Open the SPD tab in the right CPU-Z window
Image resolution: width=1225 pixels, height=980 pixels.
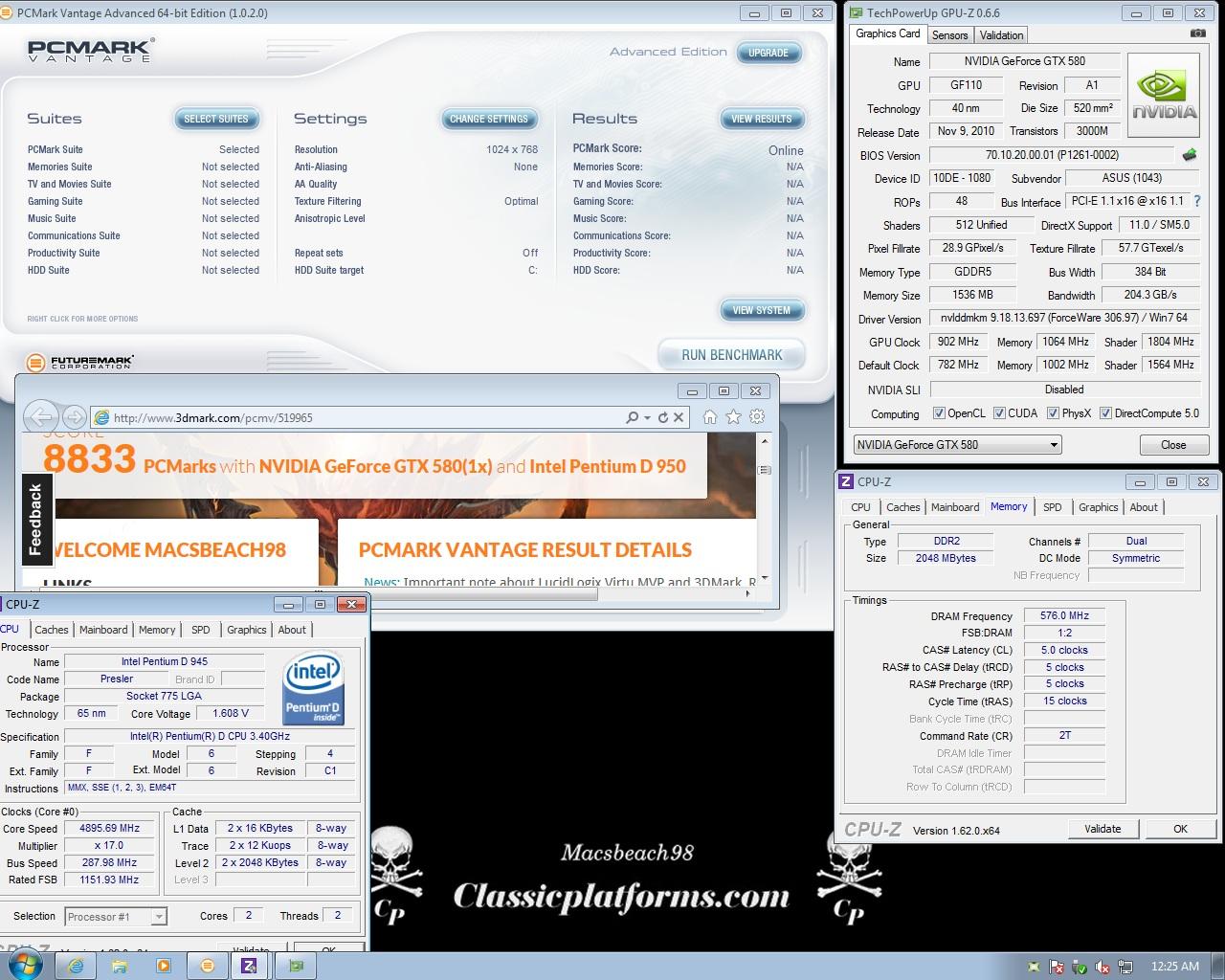click(x=1052, y=507)
